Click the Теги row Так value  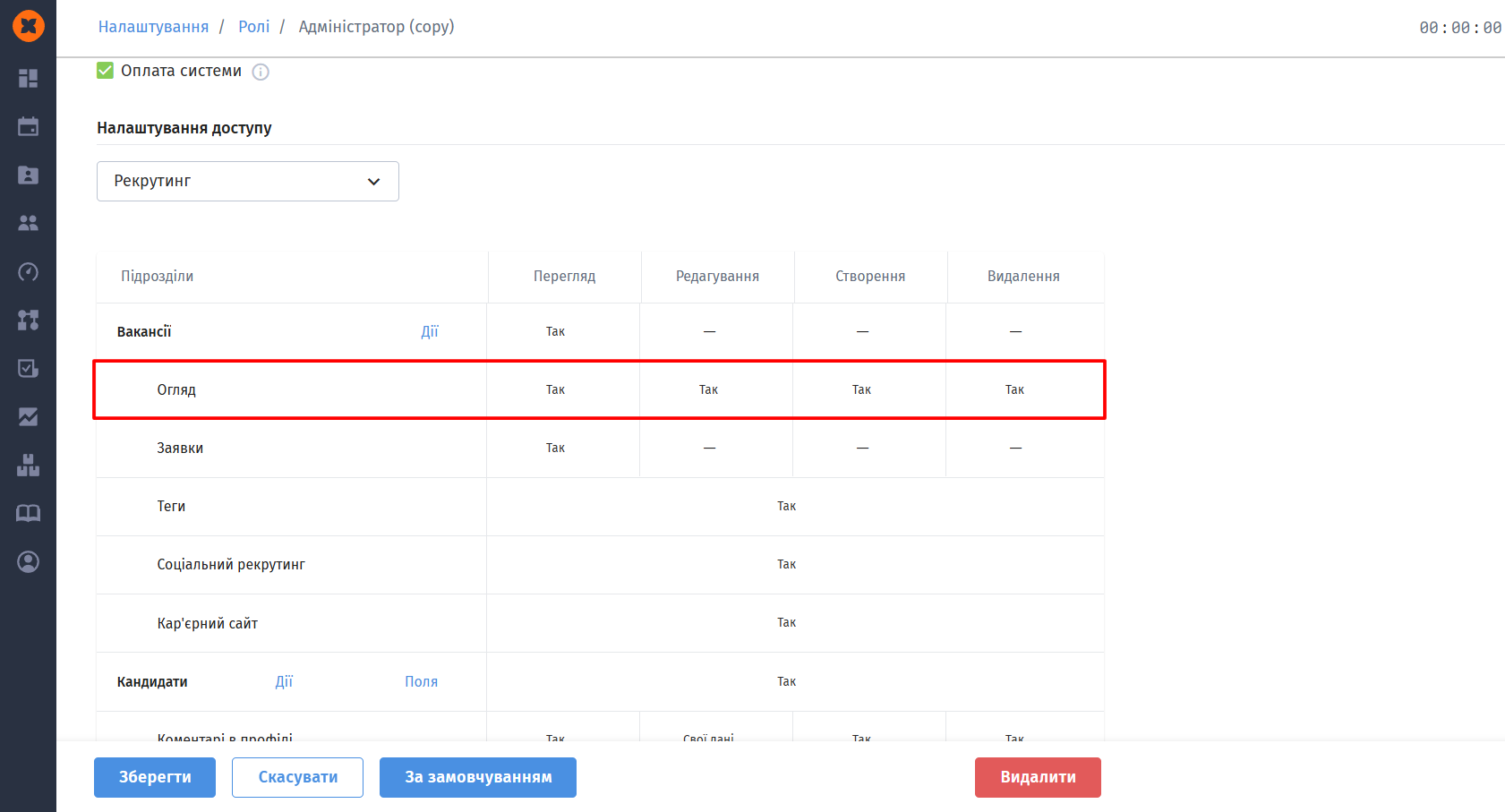pos(786,506)
